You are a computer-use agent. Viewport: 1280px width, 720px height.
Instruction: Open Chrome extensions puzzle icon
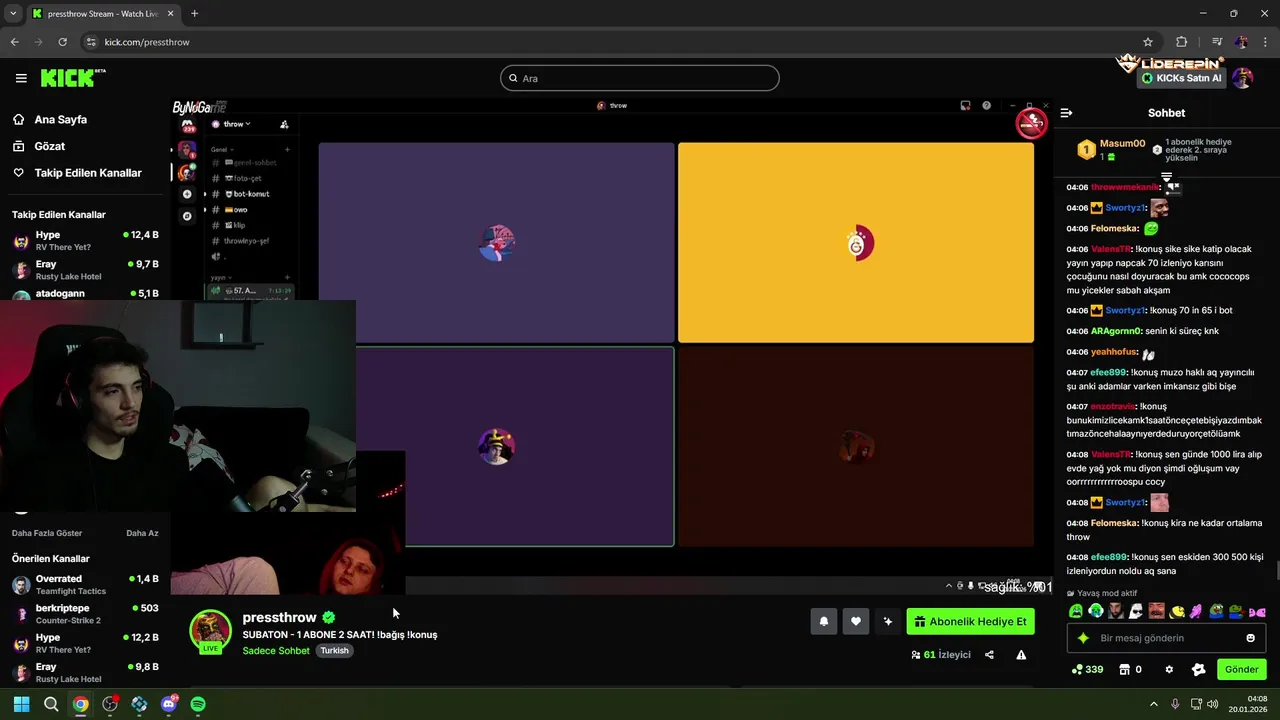pyautogui.click(x=1182, y=42)
